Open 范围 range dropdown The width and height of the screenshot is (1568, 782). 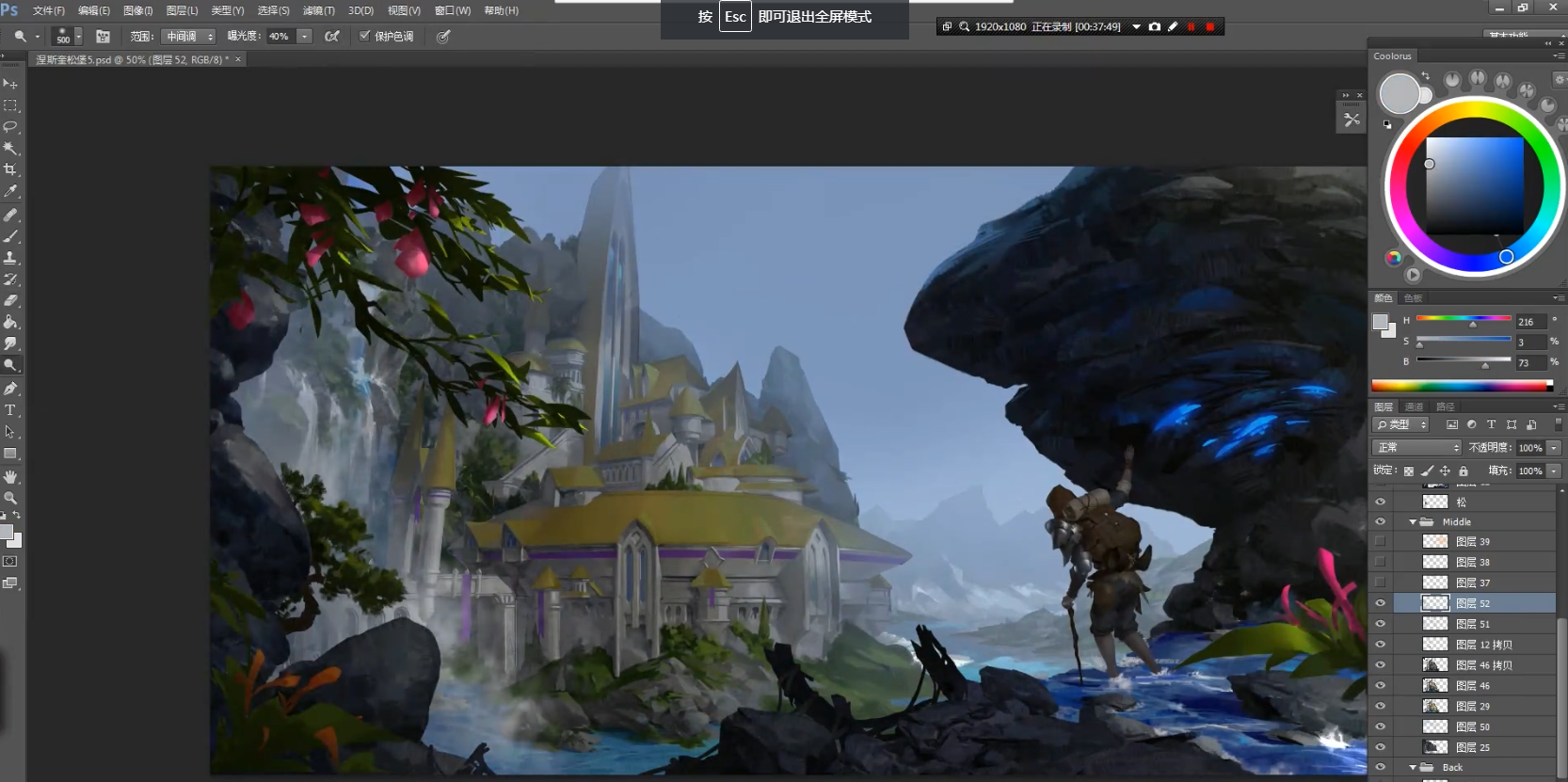[x=189, y=37]
